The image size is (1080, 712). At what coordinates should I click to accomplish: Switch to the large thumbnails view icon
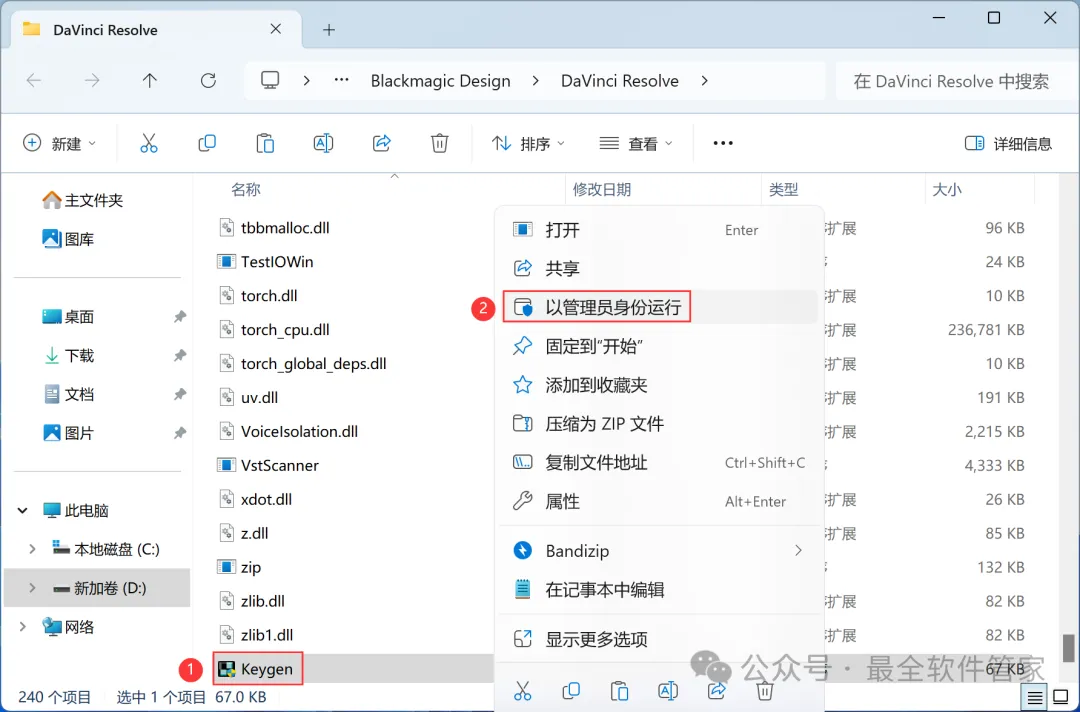point(1061,698)
